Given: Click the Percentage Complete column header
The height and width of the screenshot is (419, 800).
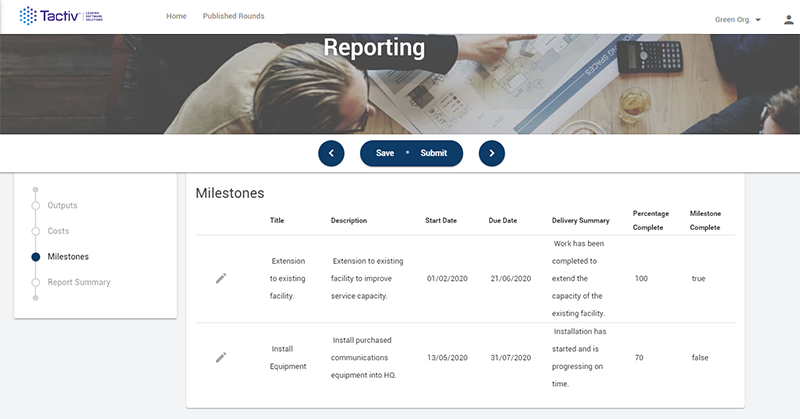Looking at the screenshot, I should [x=651, y=220].
